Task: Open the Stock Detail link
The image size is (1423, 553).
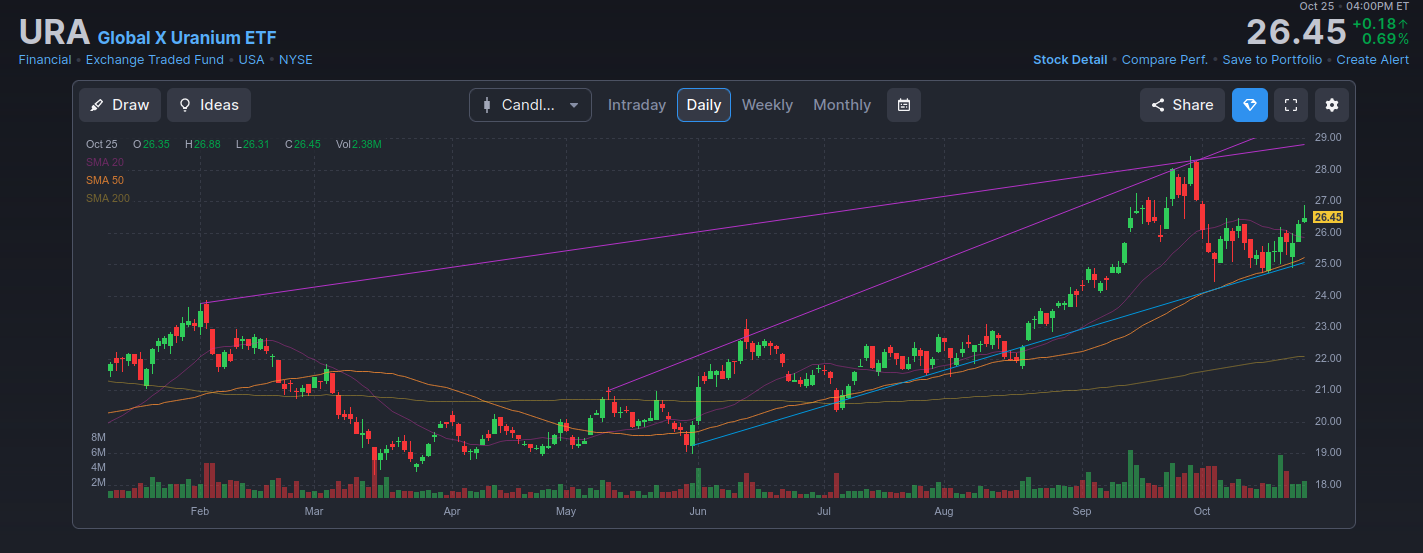Action: pos(1070,60)
